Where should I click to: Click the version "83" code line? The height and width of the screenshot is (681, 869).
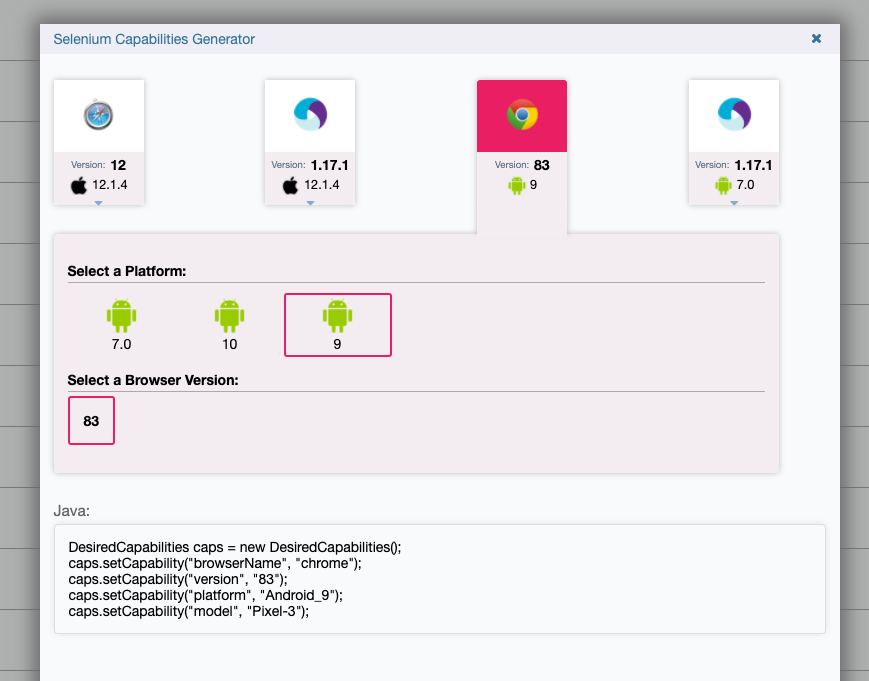point(178,580)
